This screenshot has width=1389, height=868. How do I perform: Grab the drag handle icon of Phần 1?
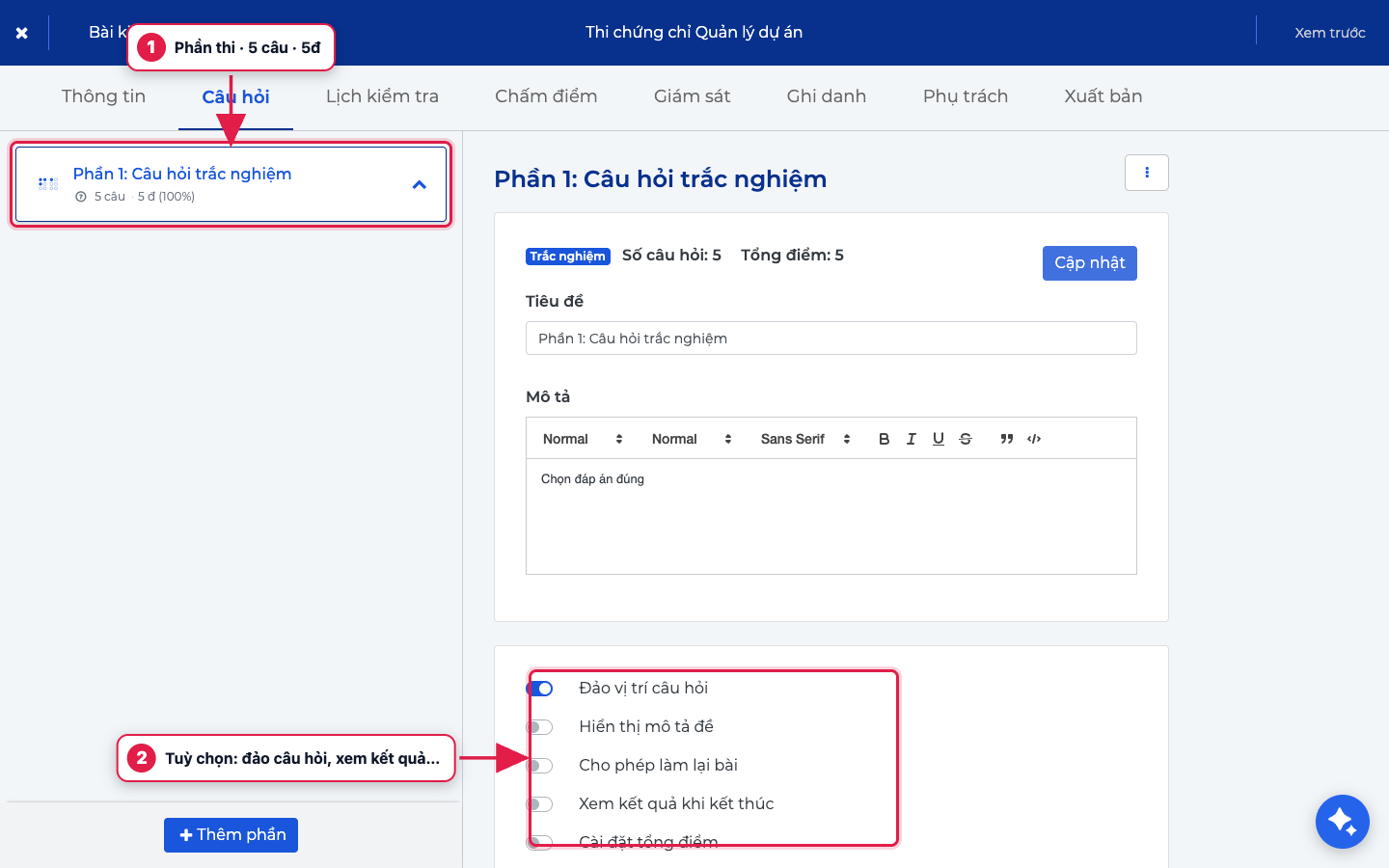48,183
